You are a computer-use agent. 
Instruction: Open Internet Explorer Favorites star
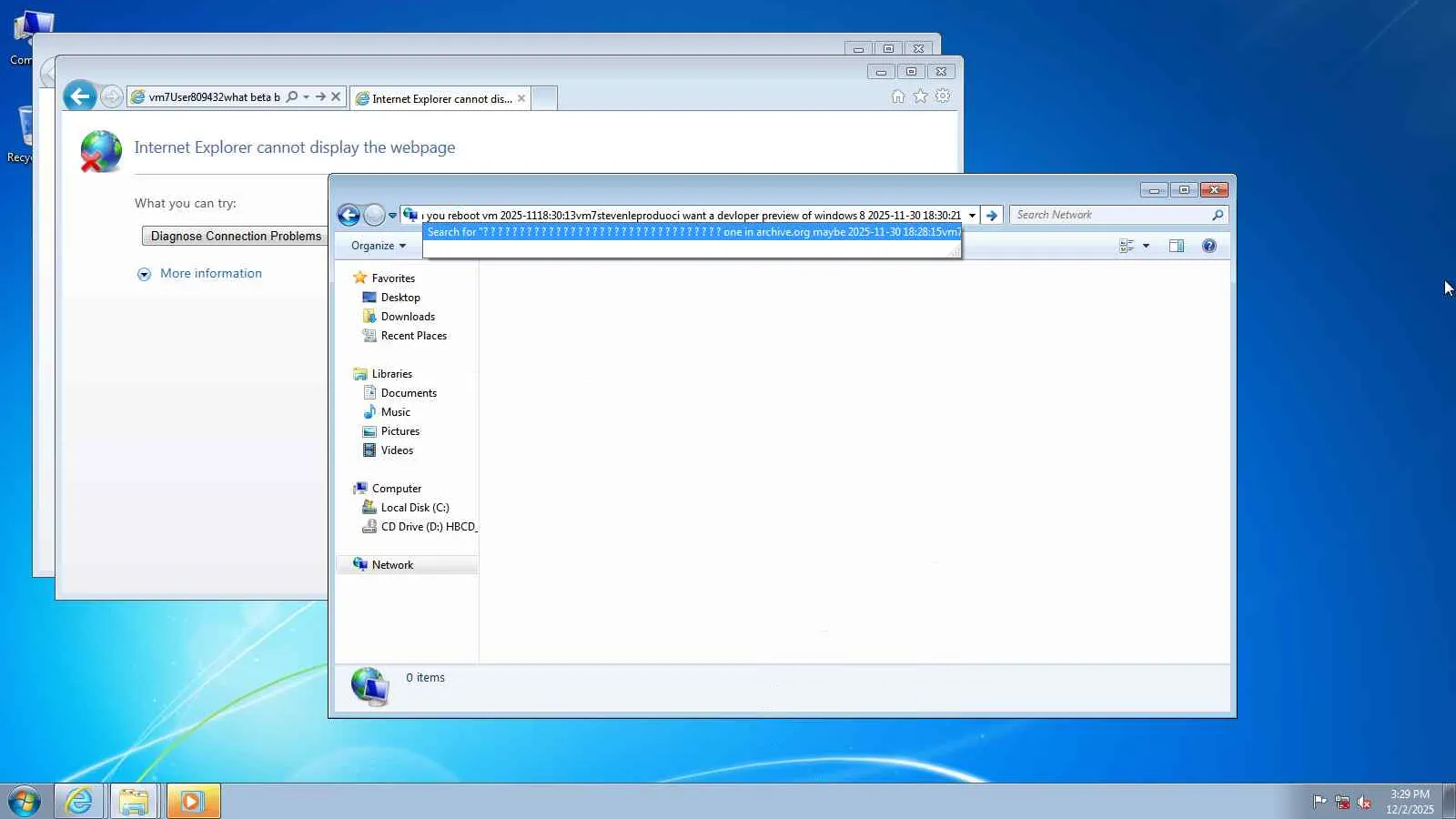tap(921, 96)
